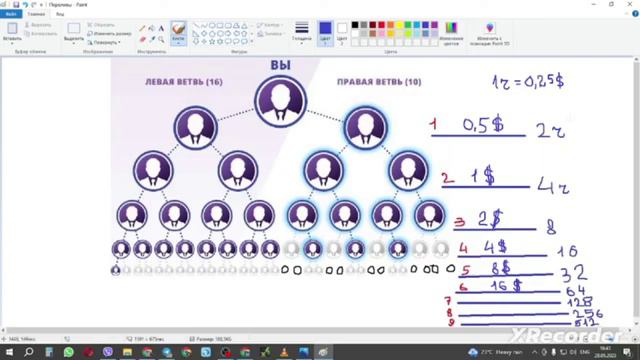This screenshot has height=360, width=640.
Task: Choose the green color swatch
Action: click(408, 25)
